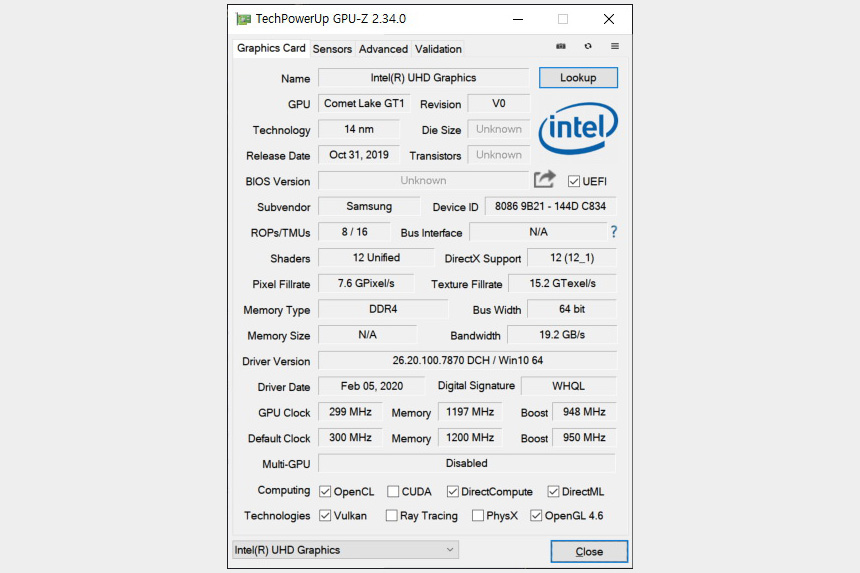Click the Release Date field Oct 31, 2019
The image size is (860, 573).
(359, 155)
